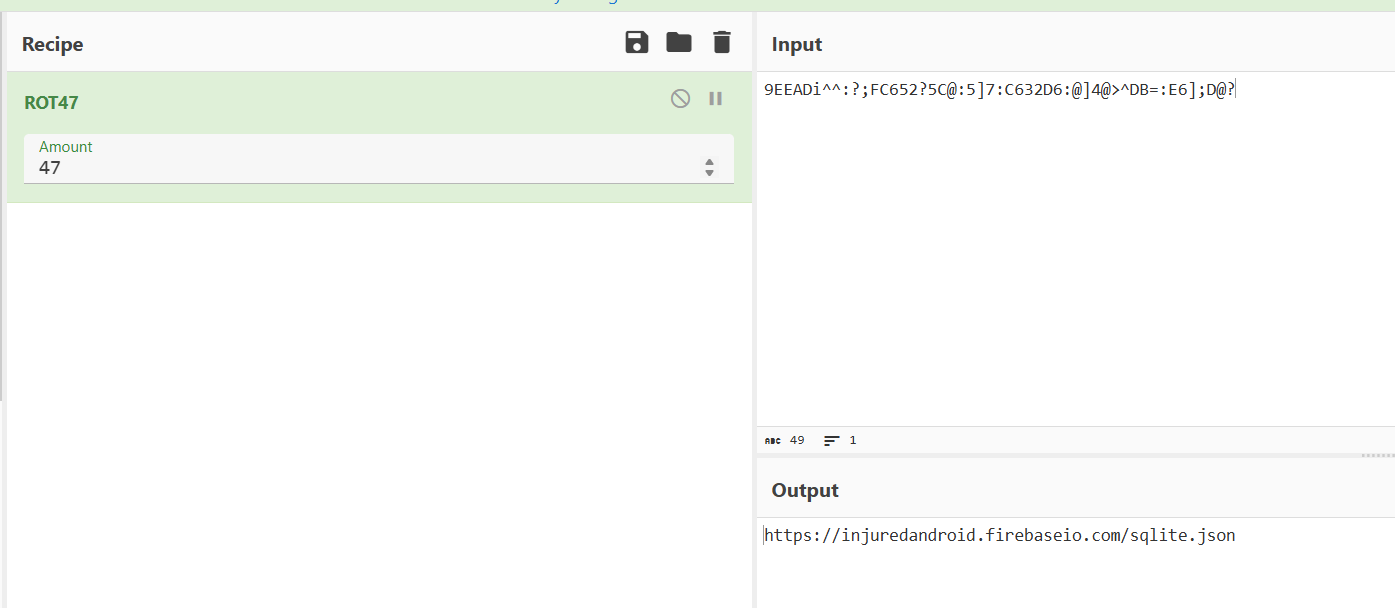Click inside the encoded Input text

click(x=1000, y=90)
